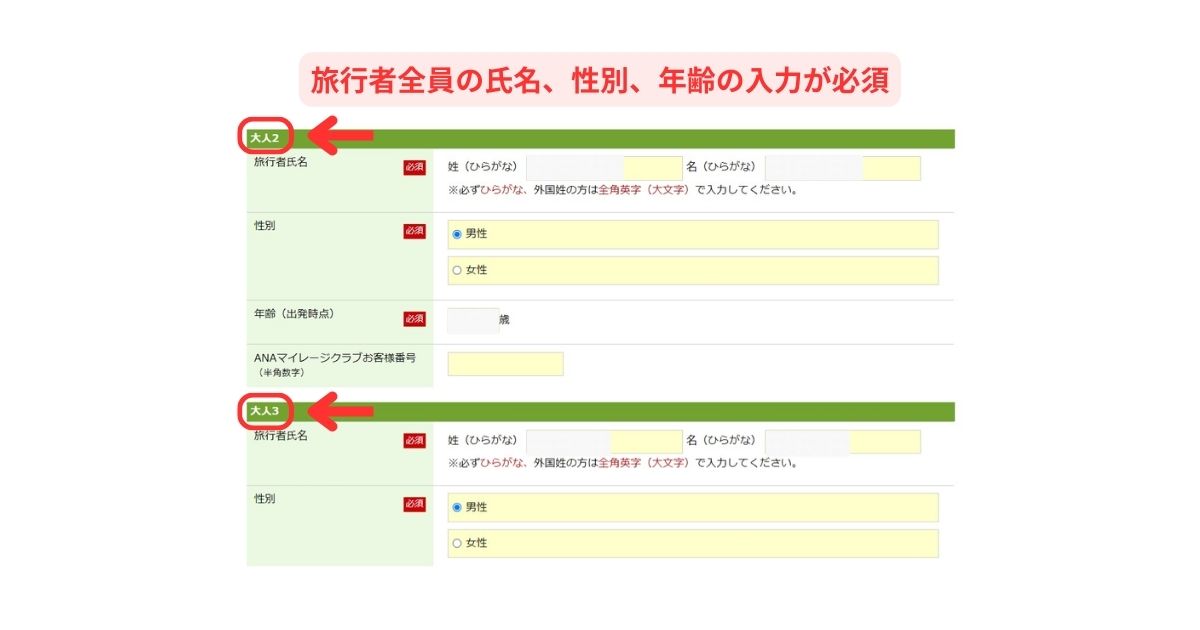Select 女性 radio for 大人3
Screen dimensions: 1200x630
click(457, 543)
